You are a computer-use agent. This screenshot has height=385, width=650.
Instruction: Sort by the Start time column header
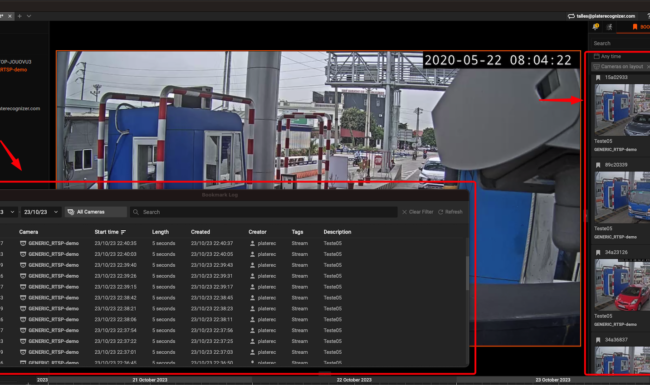click(107, 232)
